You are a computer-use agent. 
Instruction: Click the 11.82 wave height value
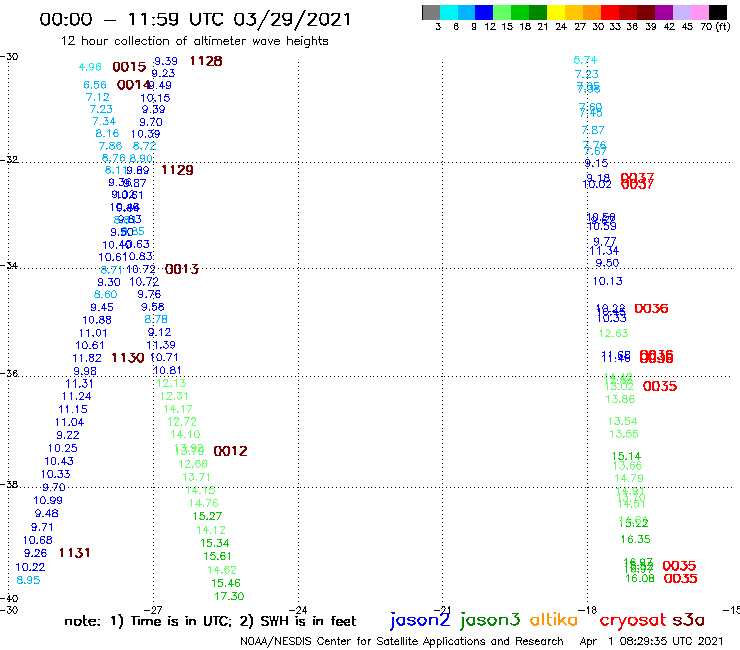pyautogui.click(x=87, y=358)
